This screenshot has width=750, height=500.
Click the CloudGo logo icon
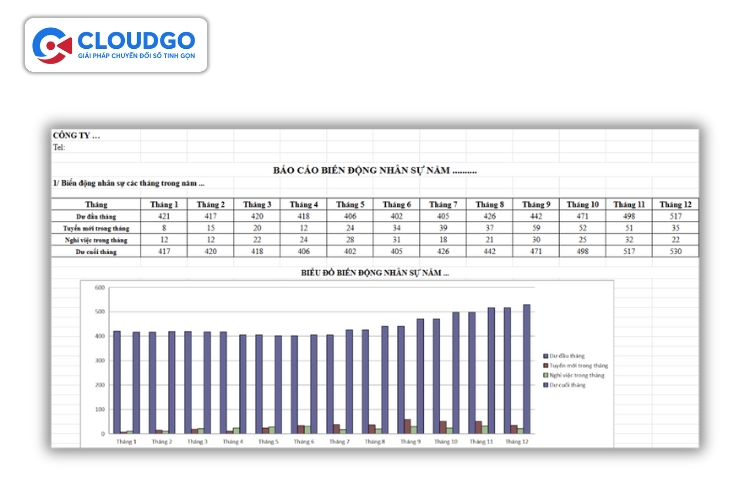coord(51,45)
